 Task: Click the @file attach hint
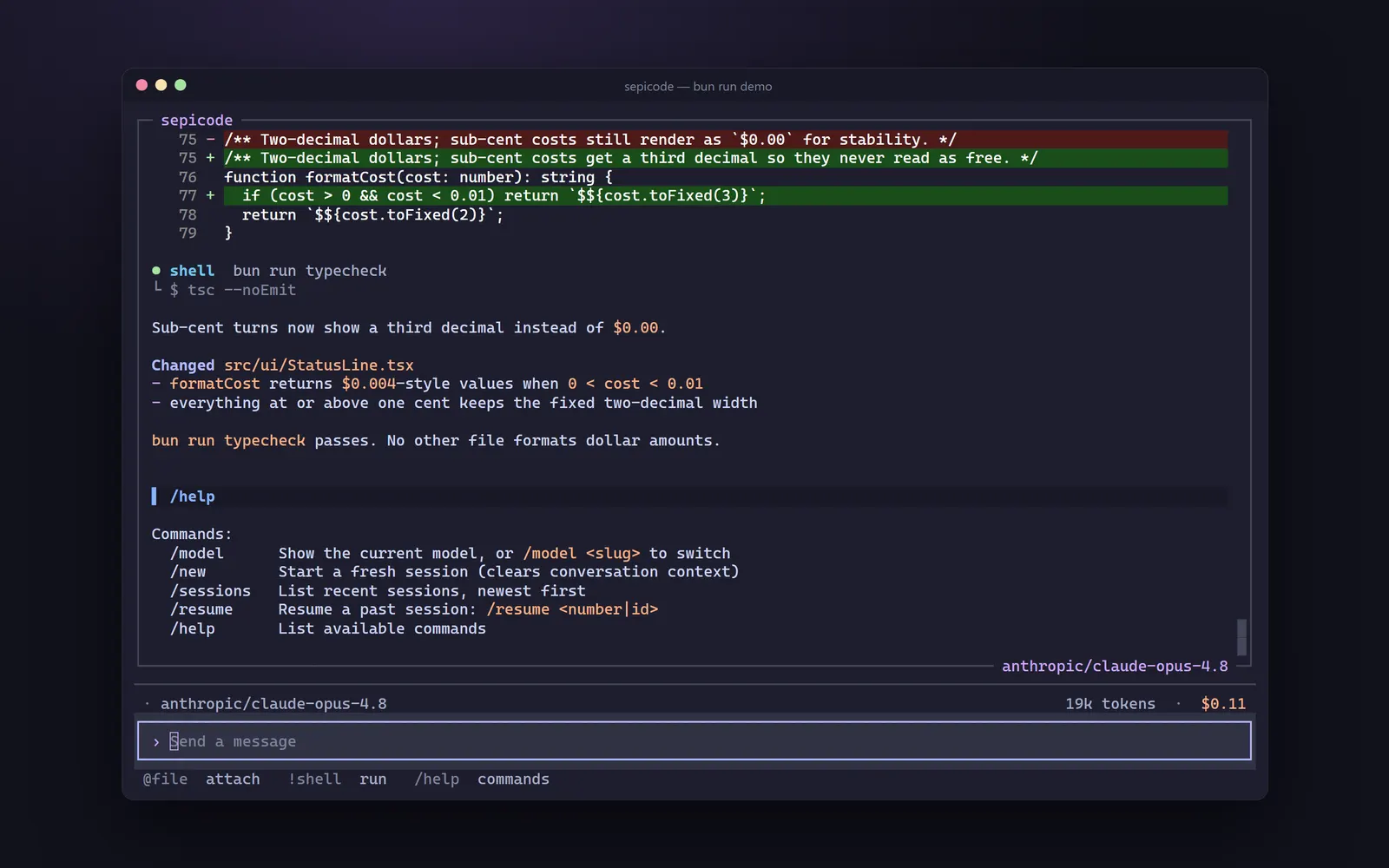(x=201, y=779)
